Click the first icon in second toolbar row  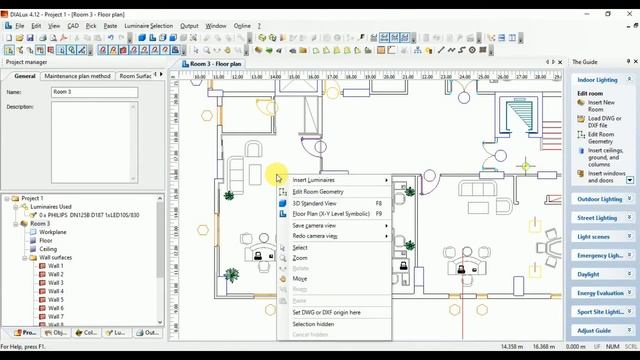pos(9,50)
